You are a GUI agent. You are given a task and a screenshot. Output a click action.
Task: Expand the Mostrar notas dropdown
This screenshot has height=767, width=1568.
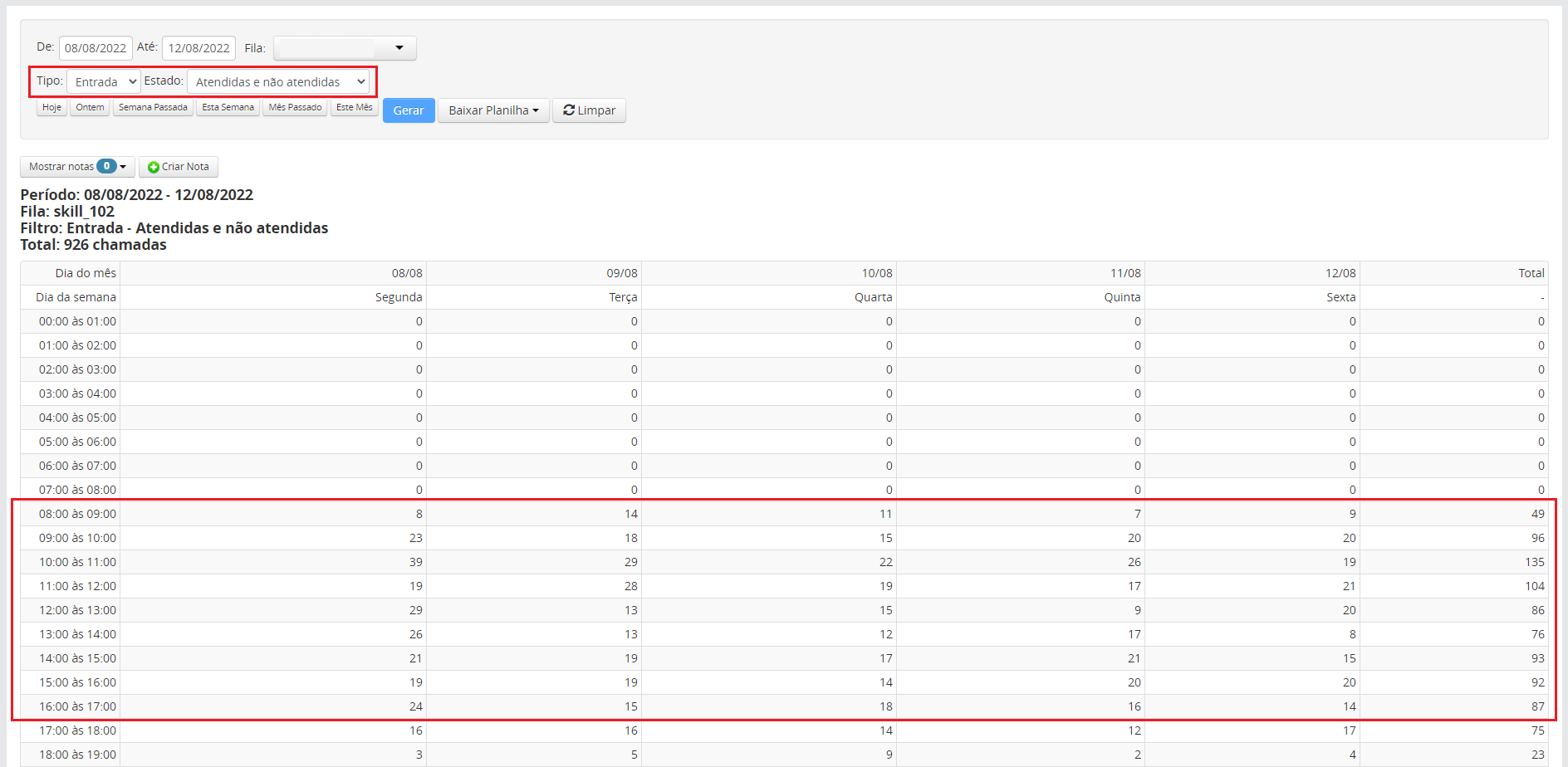pos(77,166)
